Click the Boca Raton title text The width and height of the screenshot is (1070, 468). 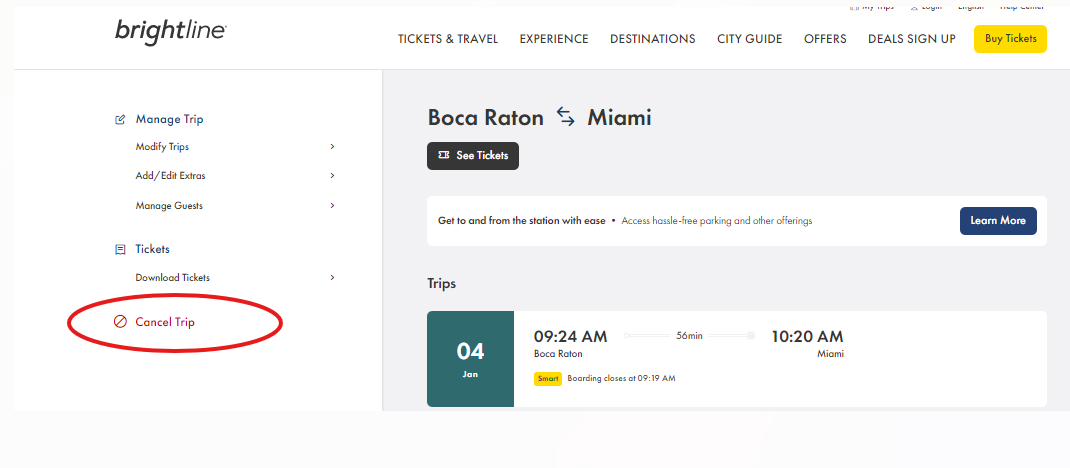[486, 117]
